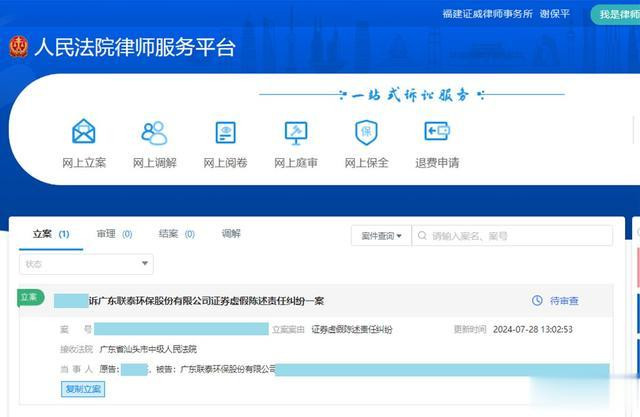This screenshot has height=417, width=640.
Task: Click the court name 广东省汕头市中级人民法院
Action: pyautogui.click(x=148, y=349)
